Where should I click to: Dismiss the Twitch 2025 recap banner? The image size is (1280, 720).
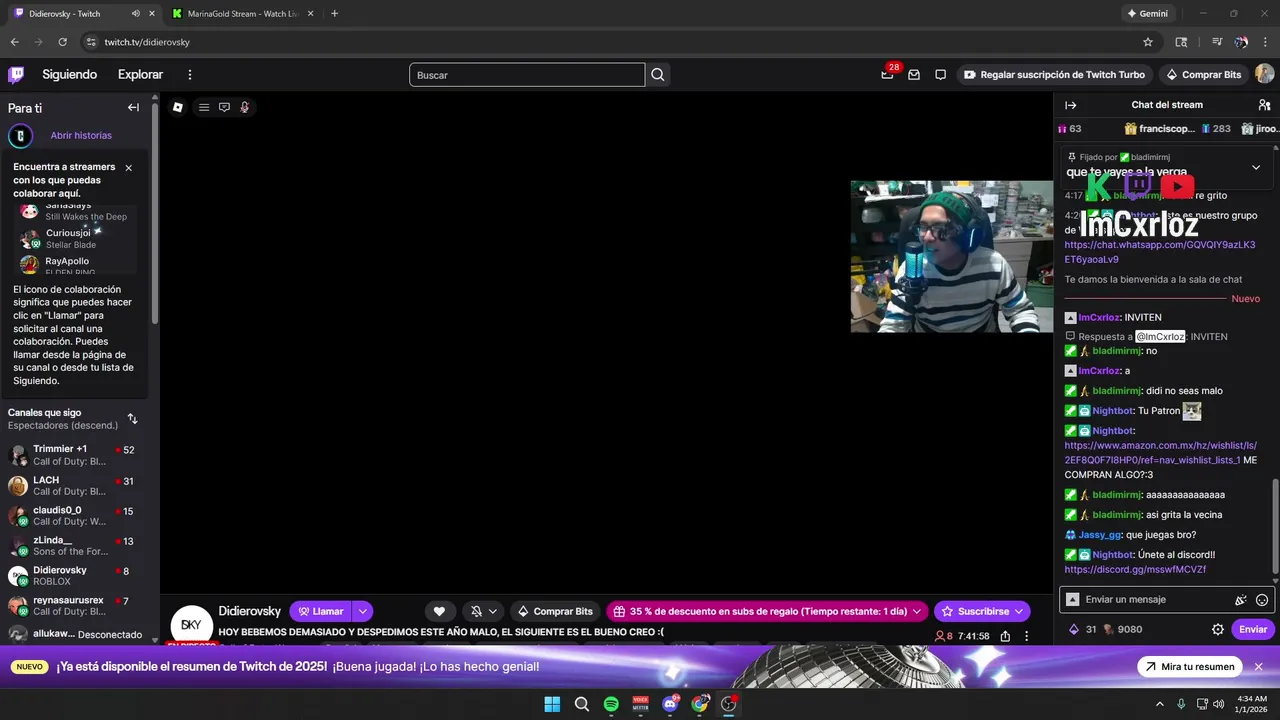(1259, 667)
